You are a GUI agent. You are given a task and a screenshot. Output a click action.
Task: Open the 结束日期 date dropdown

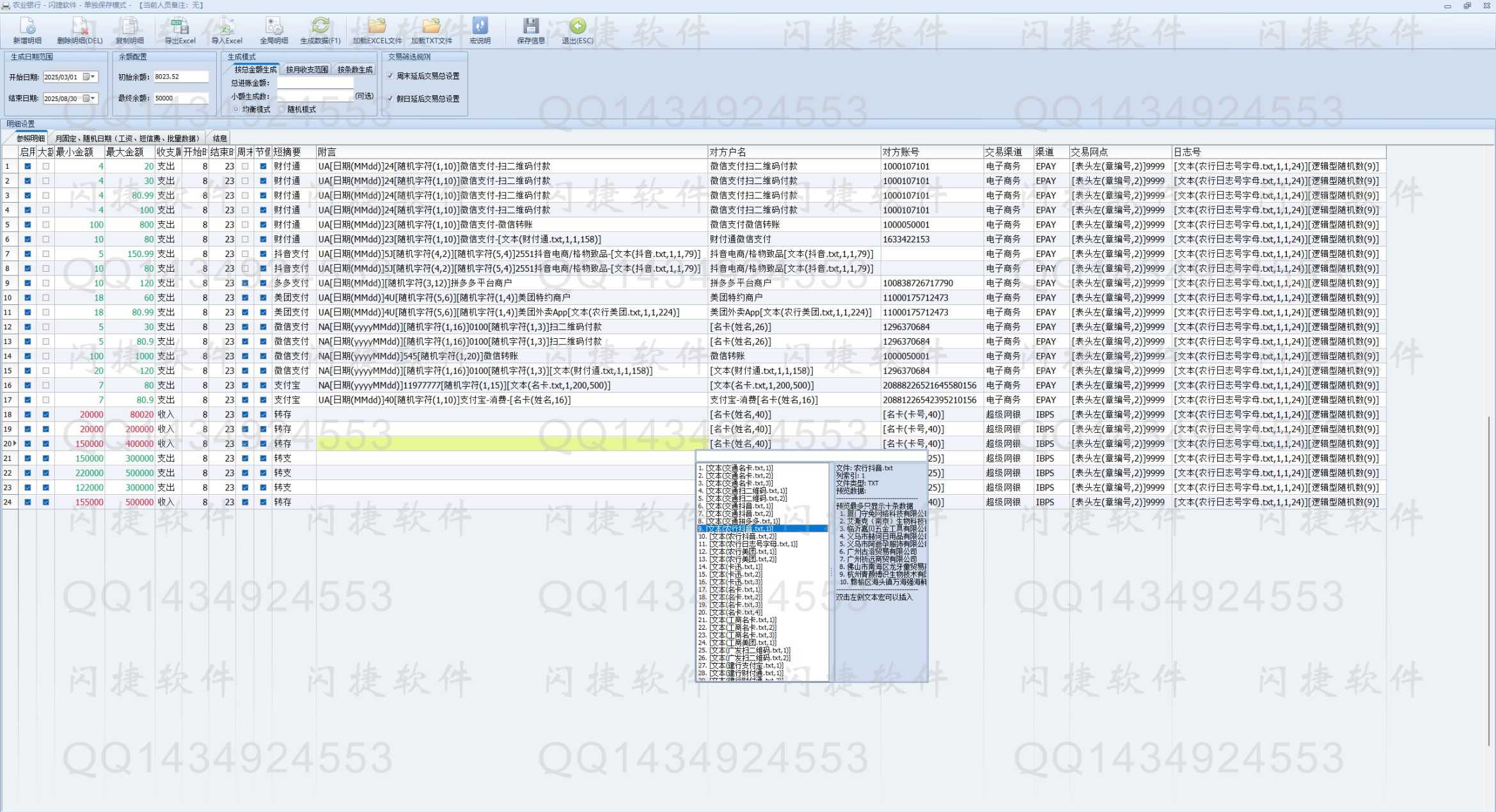[x=93, y=98]
